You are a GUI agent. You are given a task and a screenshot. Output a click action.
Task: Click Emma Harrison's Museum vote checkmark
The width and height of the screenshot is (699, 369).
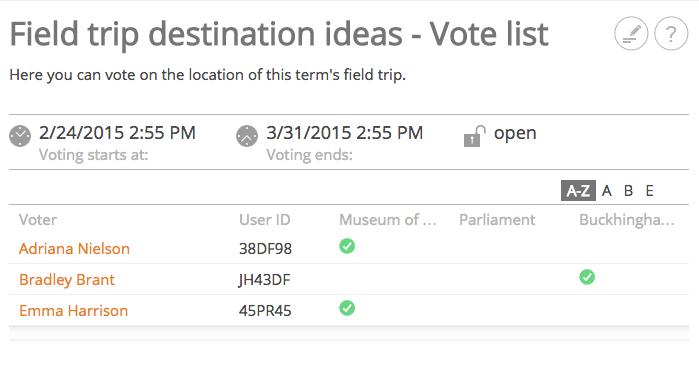(x=347, y=308)
